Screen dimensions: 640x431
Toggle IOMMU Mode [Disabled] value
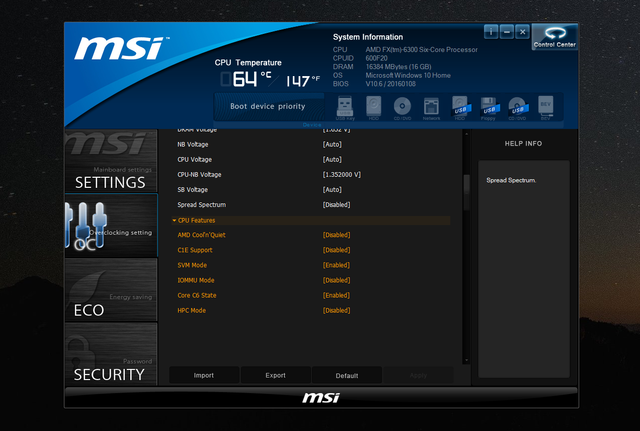pos(337,280)
